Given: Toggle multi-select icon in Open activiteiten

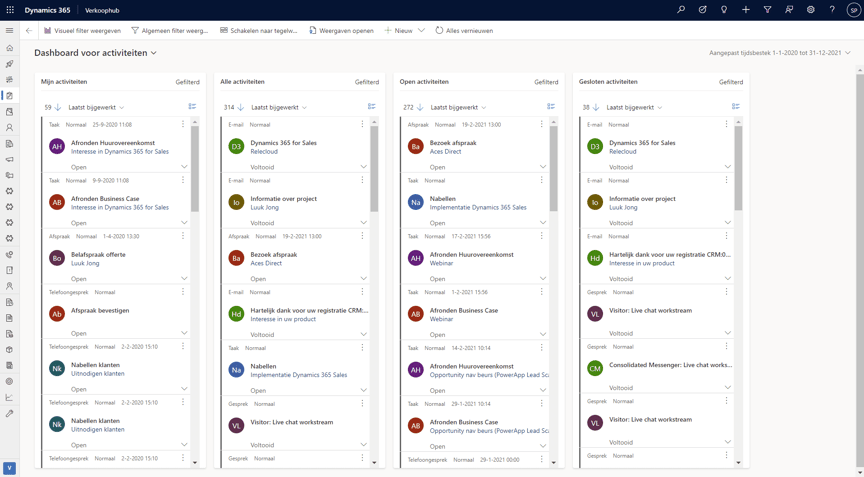Looking at the screenshot, I should (x=551, y=106).
